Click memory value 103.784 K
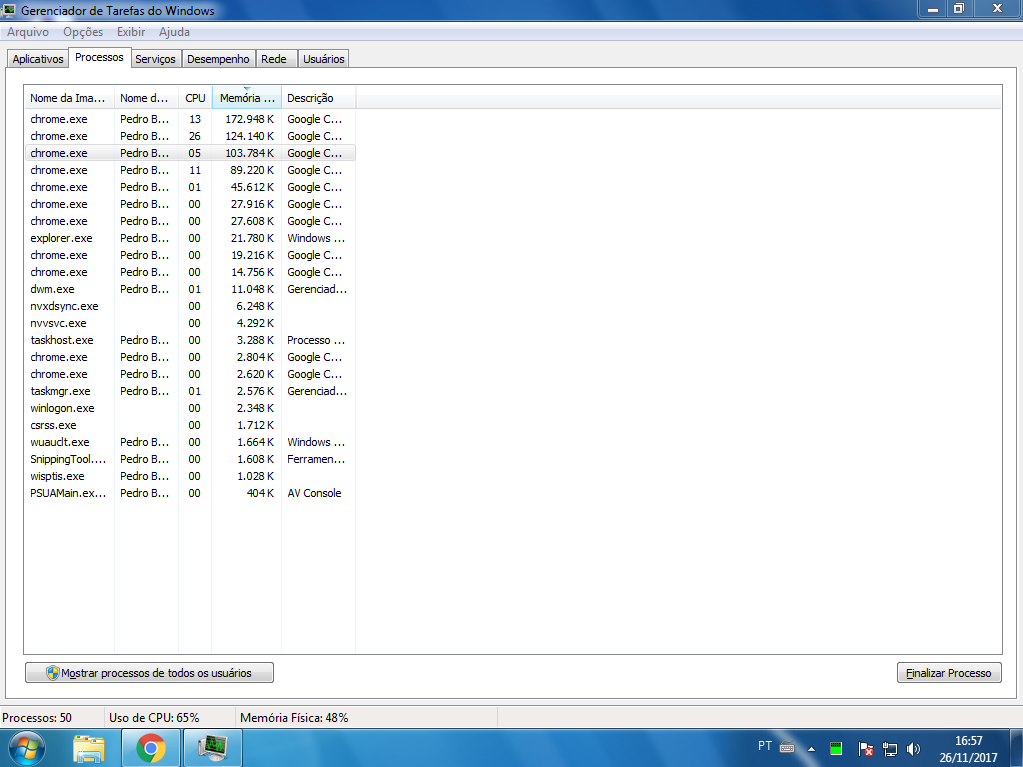The height and width of the screenshot is (767, 1023). click(250, 153)
